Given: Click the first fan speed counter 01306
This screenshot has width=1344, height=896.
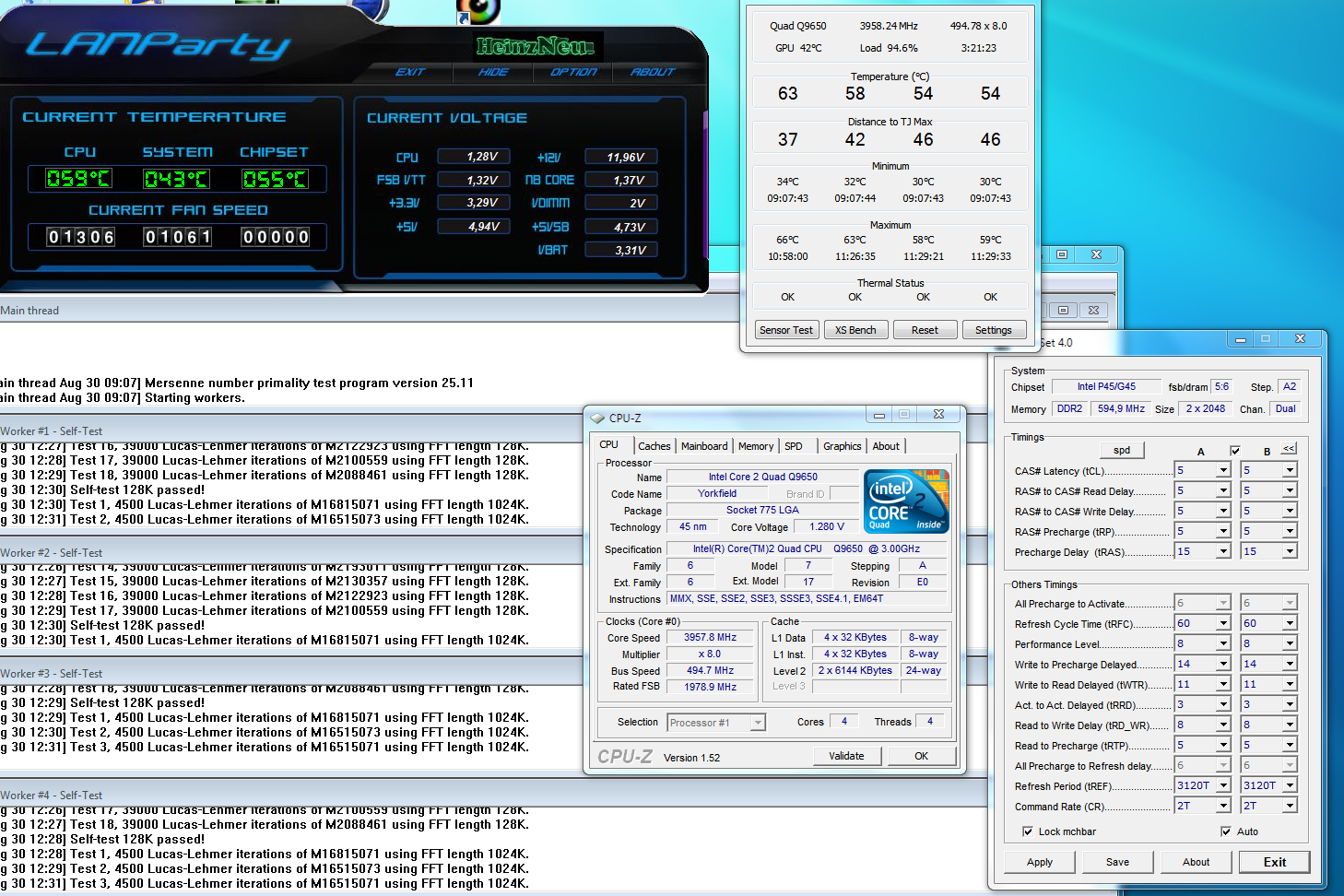Looking at the screenshot, I should (81, 237).
